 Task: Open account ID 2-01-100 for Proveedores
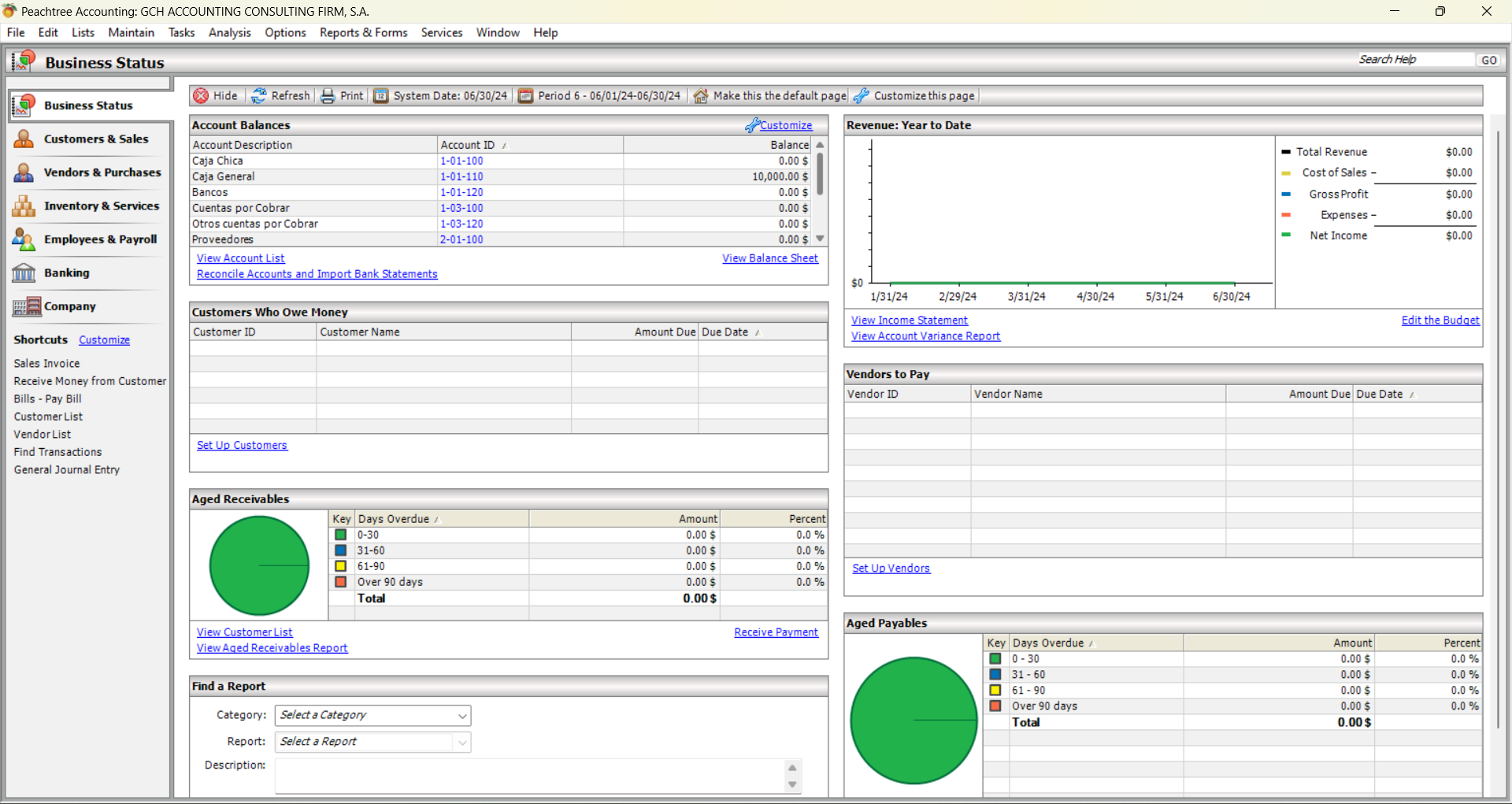pyautogui.click(x=461, y=240)
